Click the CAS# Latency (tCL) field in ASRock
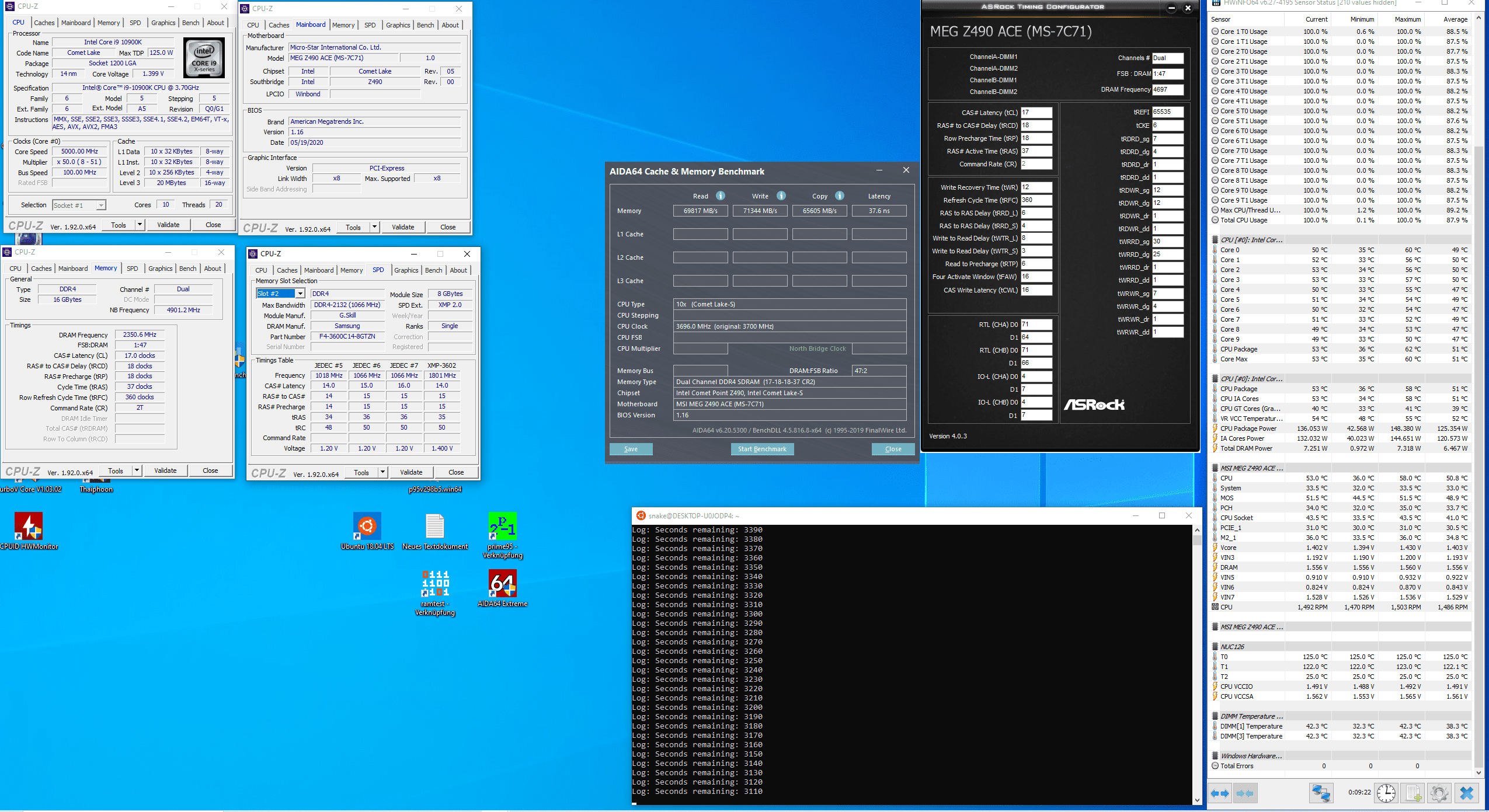 (x=1036, y=113)
